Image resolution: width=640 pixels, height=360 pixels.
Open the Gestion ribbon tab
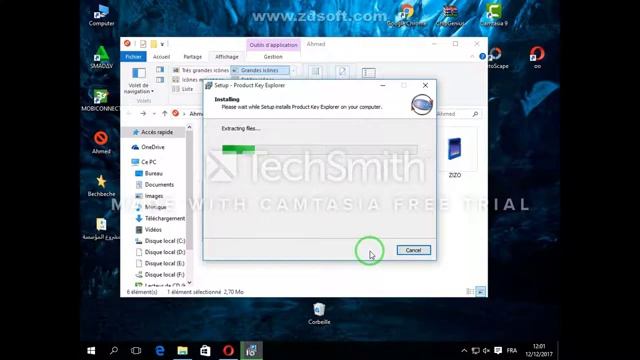point(273,57)
